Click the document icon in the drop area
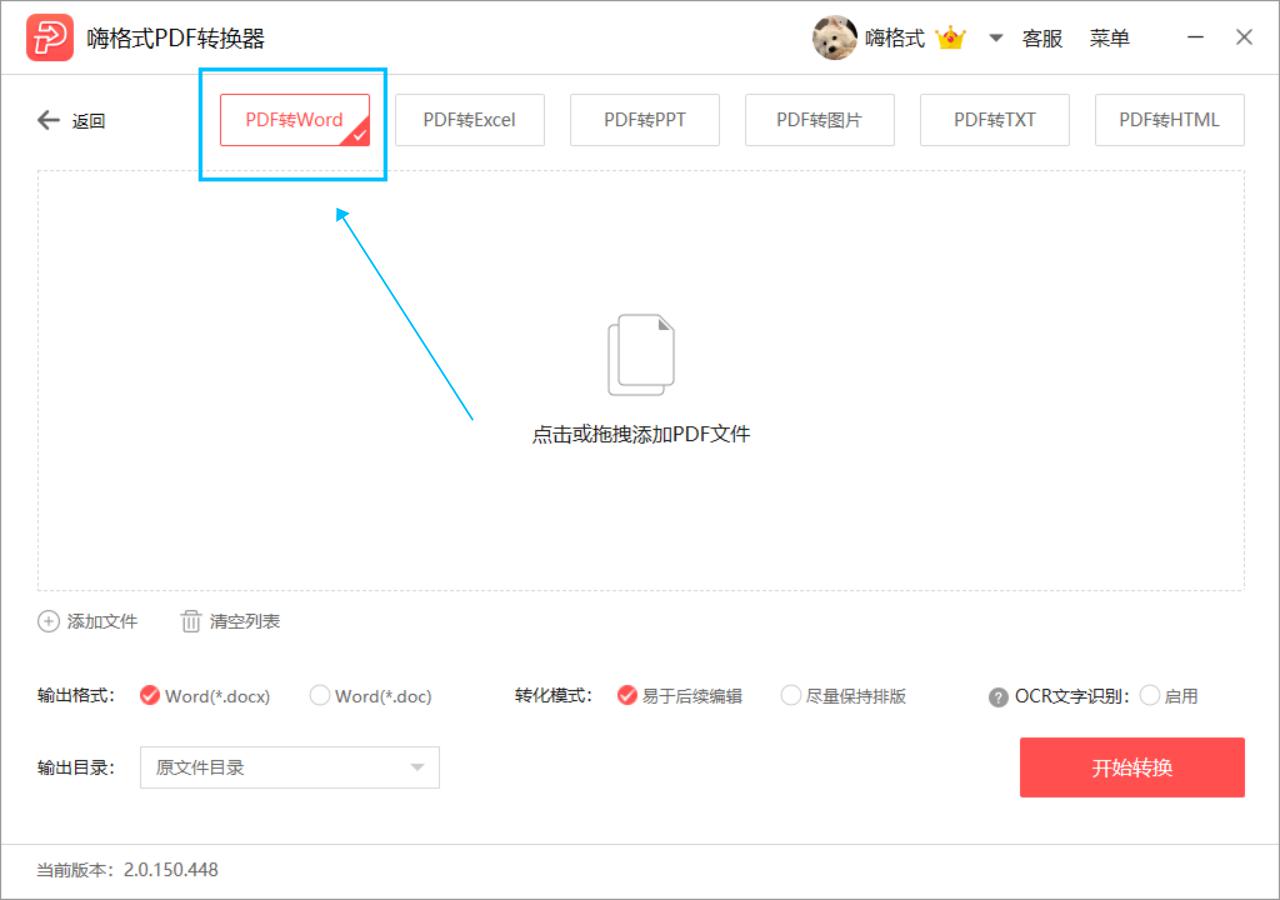This screenshot has height=900, width=1280. pos(641,355)
